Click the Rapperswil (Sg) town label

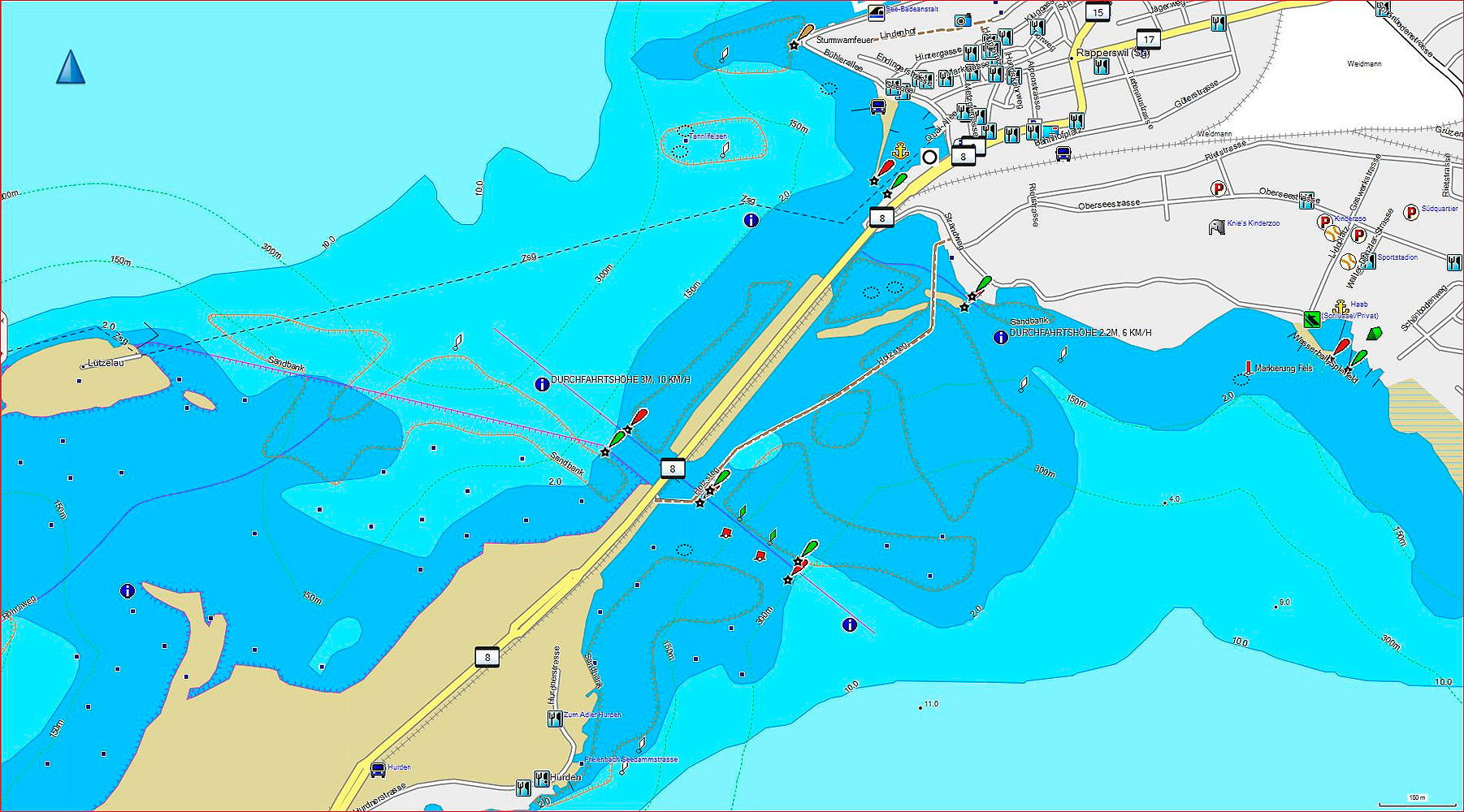point(1113,53)
